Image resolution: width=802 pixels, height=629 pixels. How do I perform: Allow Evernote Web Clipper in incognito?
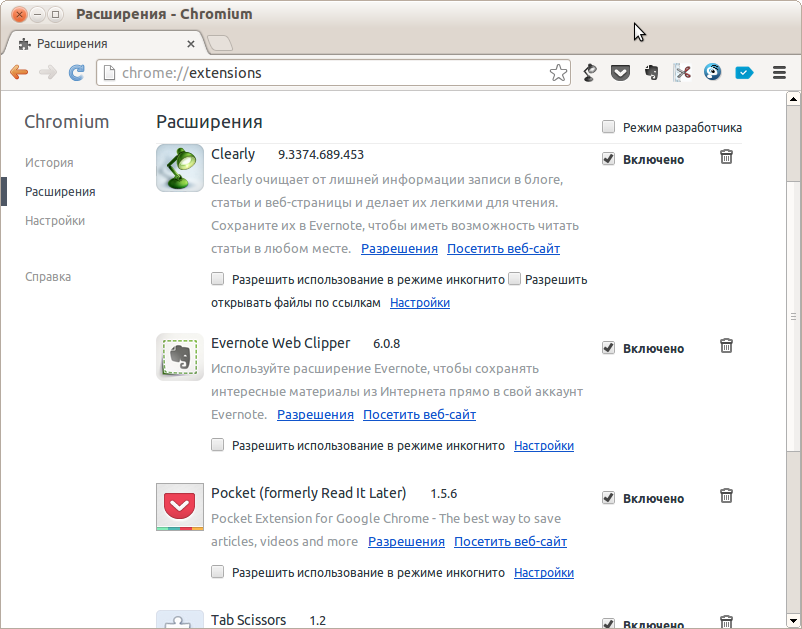pos(217,445)
